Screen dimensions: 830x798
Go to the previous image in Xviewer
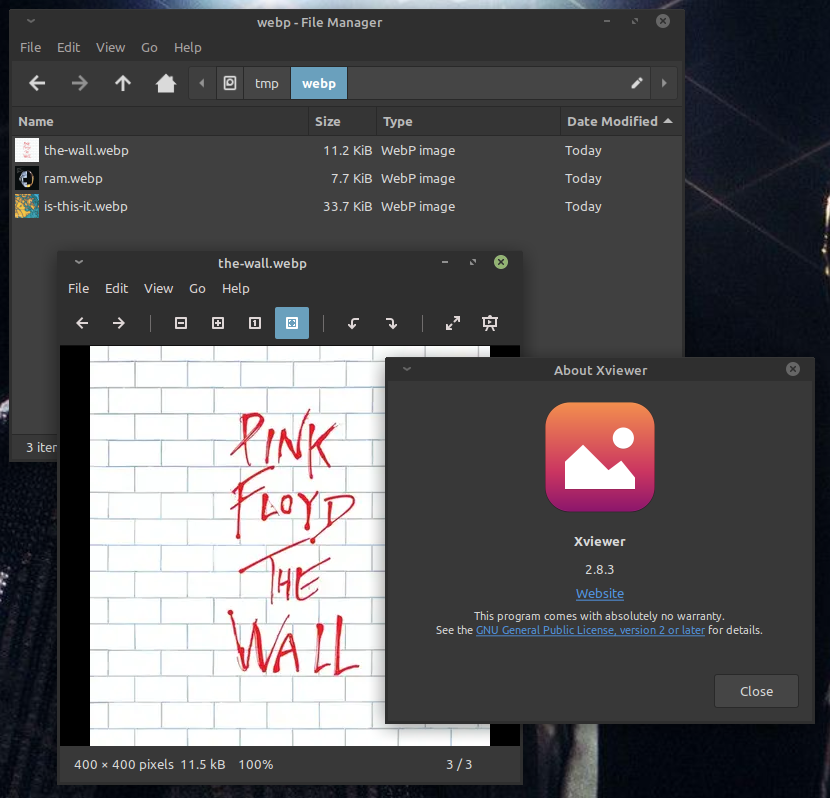click(81, 323)
